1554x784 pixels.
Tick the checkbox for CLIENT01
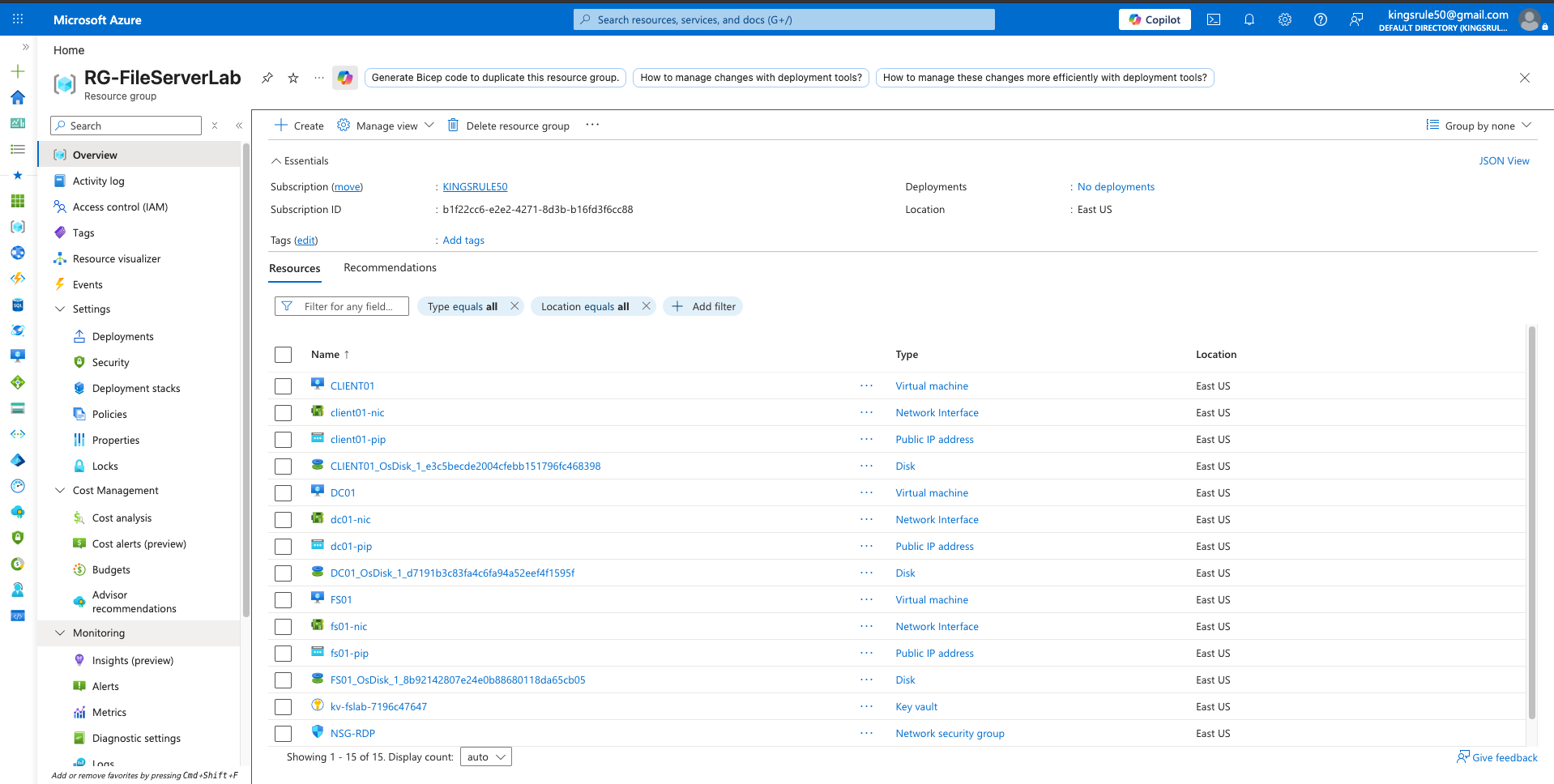283,386
